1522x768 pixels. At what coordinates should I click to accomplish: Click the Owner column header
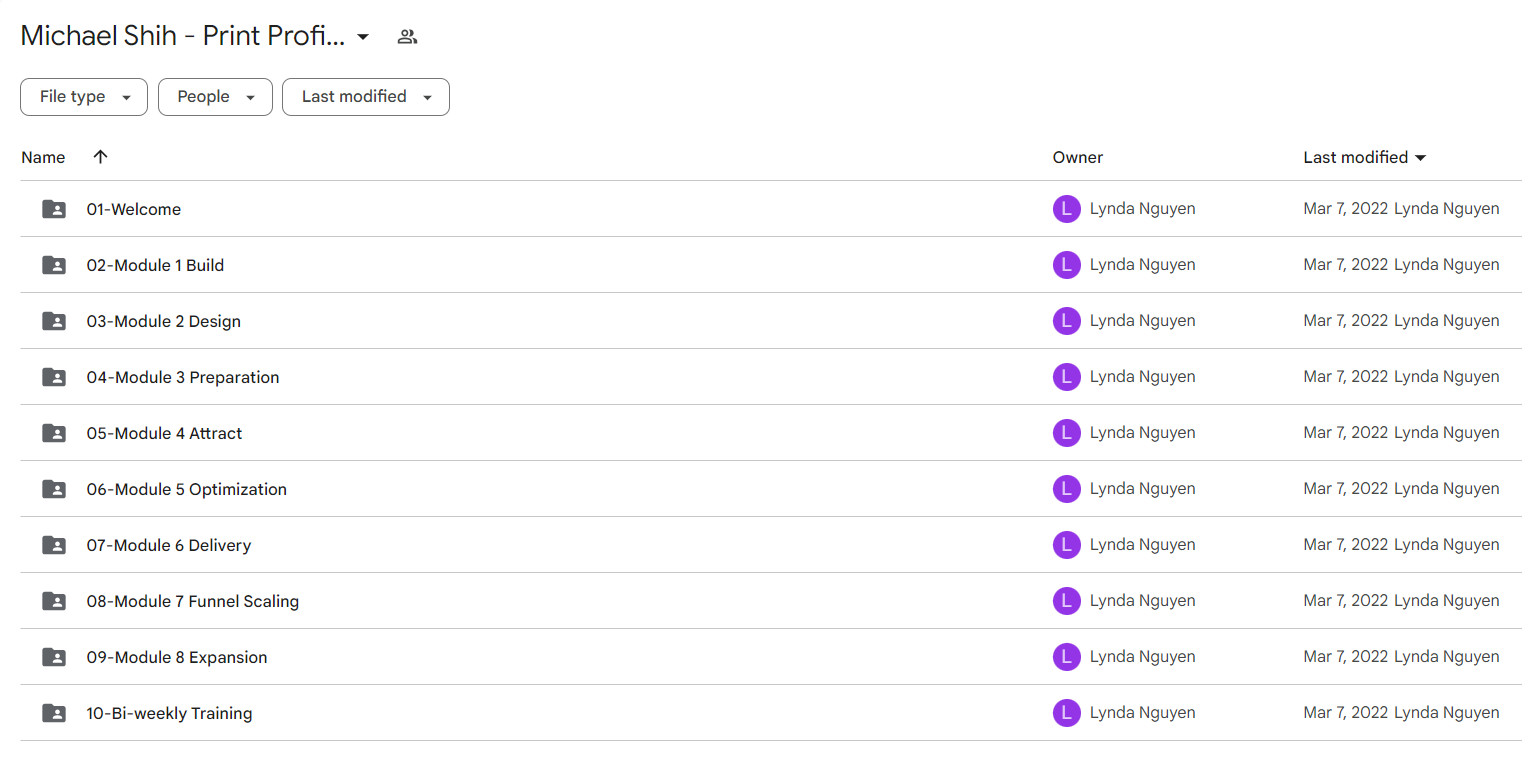(1078, 157)
